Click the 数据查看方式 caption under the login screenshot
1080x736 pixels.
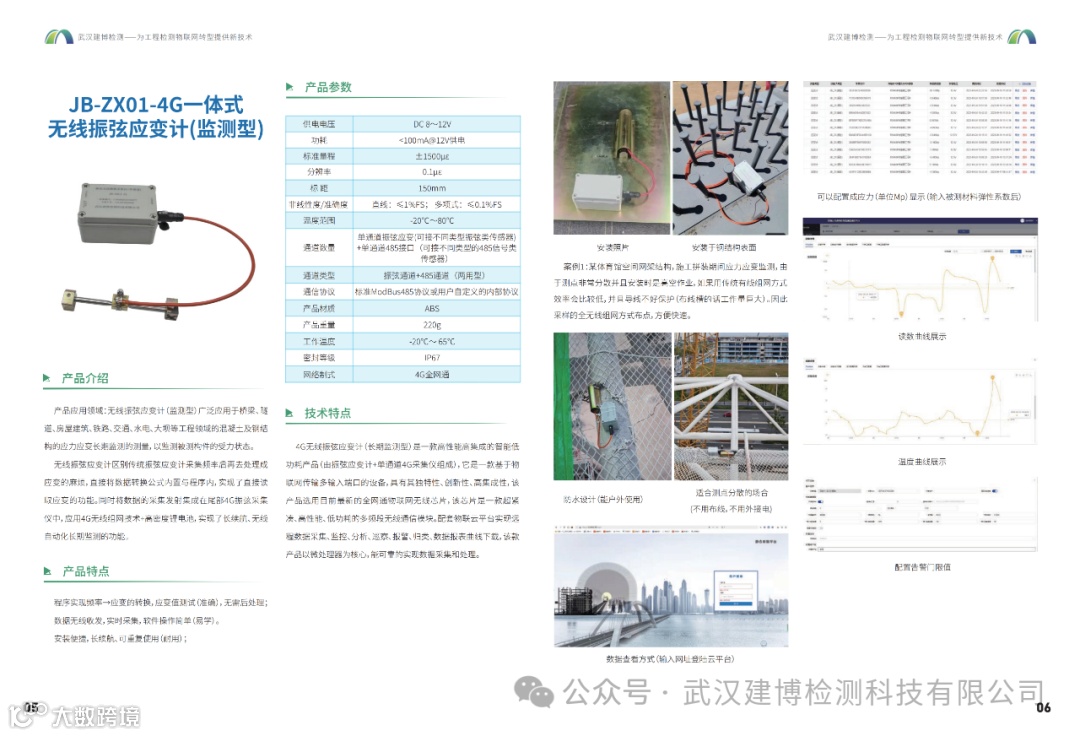pyautogui.click(x=669, y=659)
